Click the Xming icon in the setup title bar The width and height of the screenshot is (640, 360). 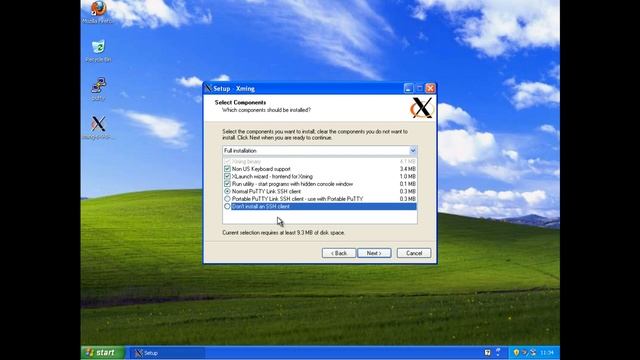coord(209,88)
